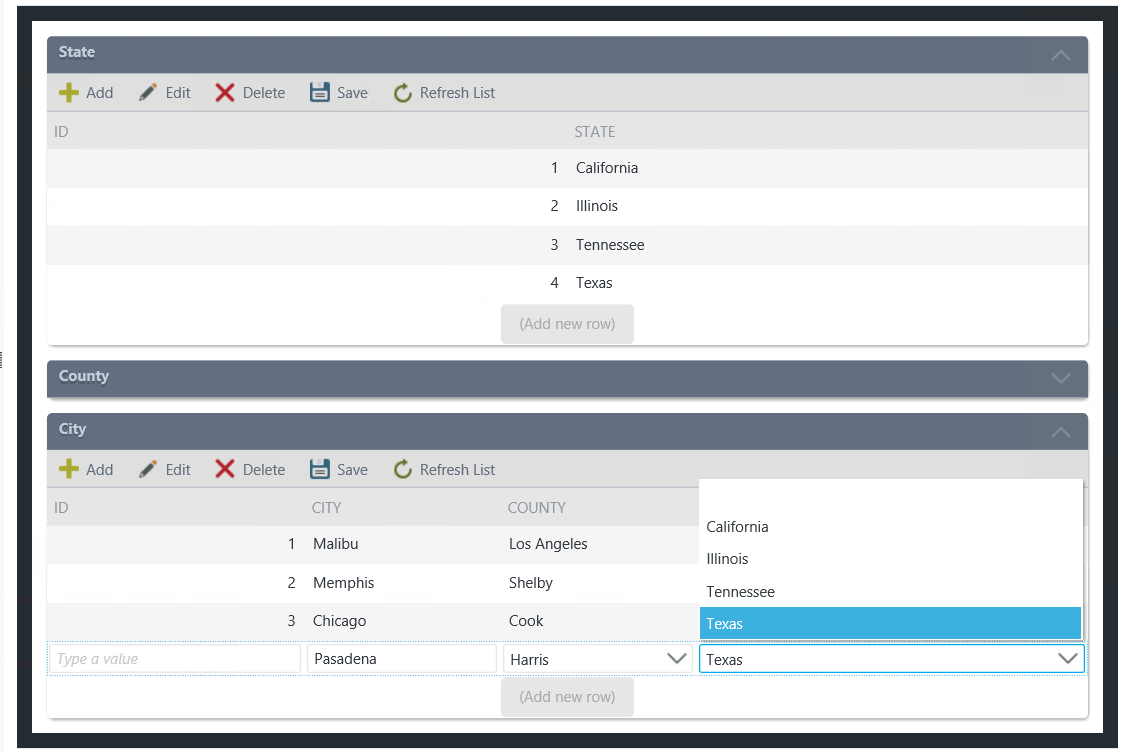Click the Edit label in State toolbar
1121x753 pixels.
click(178, 93)
